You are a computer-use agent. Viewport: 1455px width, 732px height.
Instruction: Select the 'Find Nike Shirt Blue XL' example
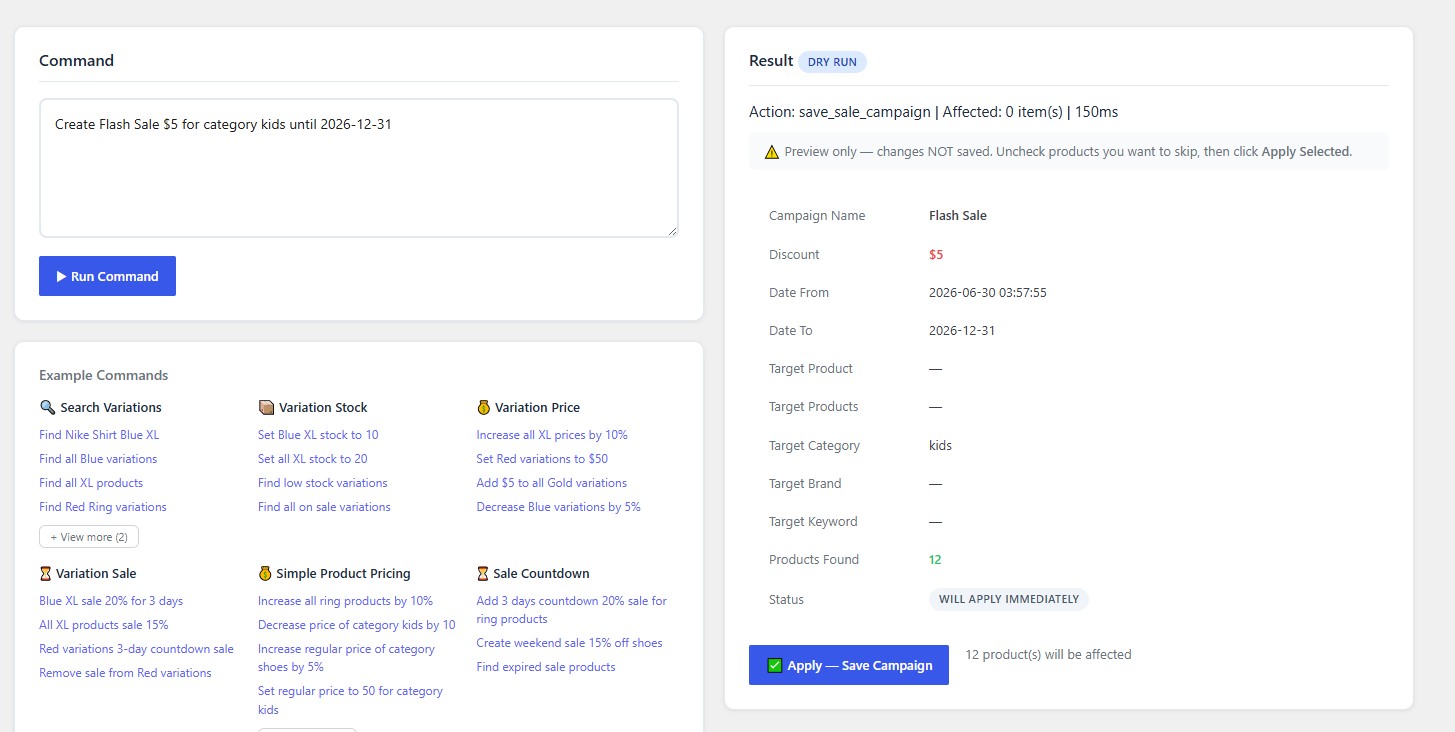(99, 435)
